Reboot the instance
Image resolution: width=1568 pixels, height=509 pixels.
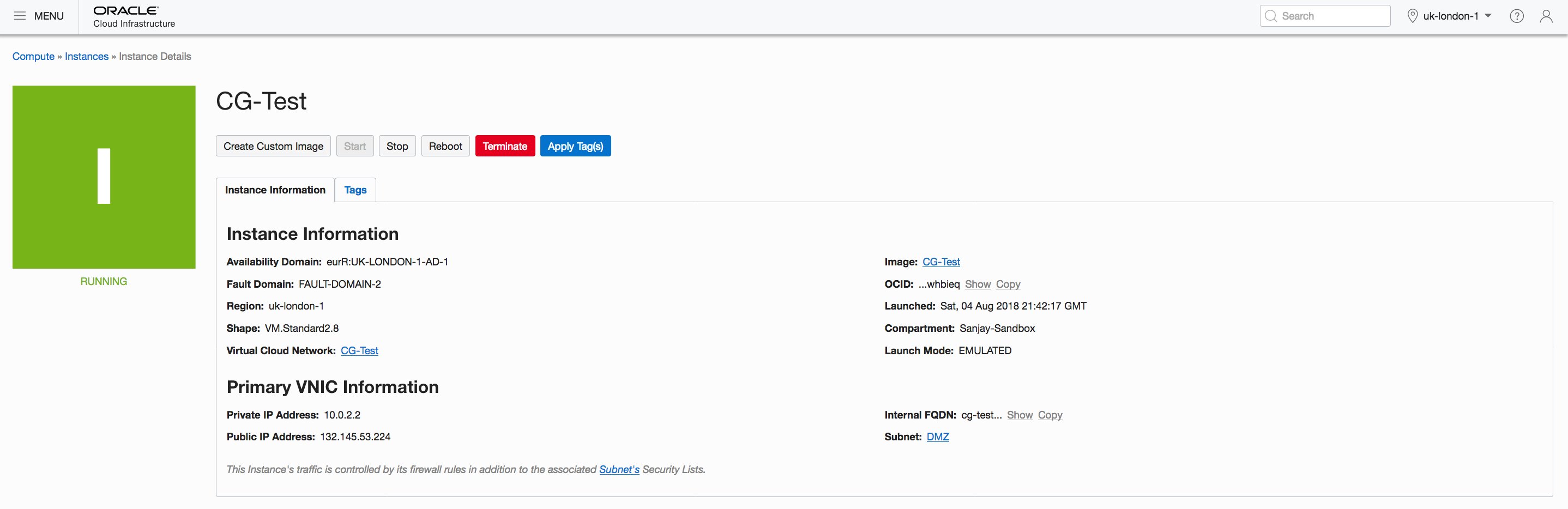[445, 146]
